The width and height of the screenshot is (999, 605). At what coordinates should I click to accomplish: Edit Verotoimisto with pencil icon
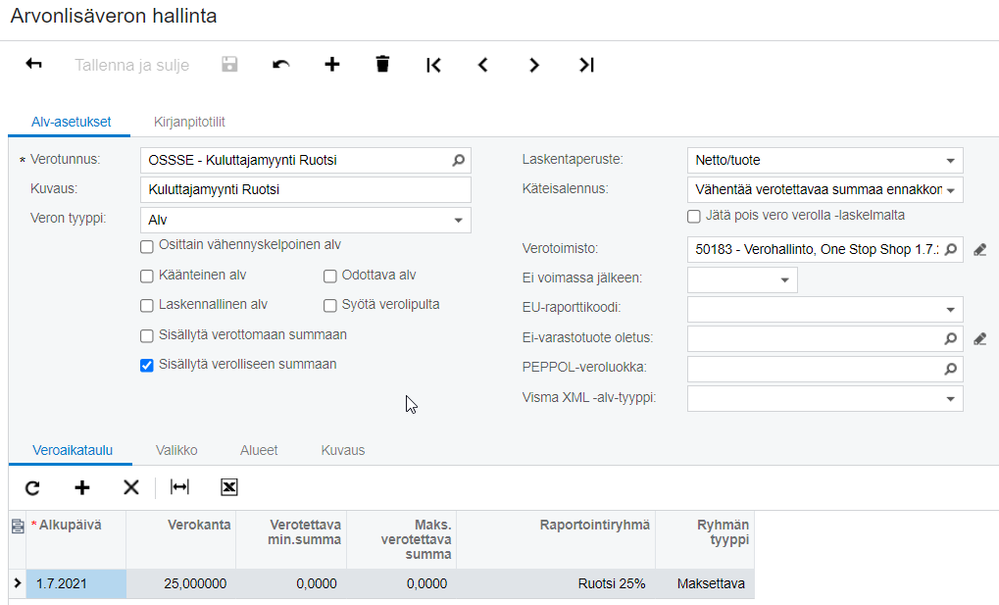pyautogui.click(x=980, y=250)
